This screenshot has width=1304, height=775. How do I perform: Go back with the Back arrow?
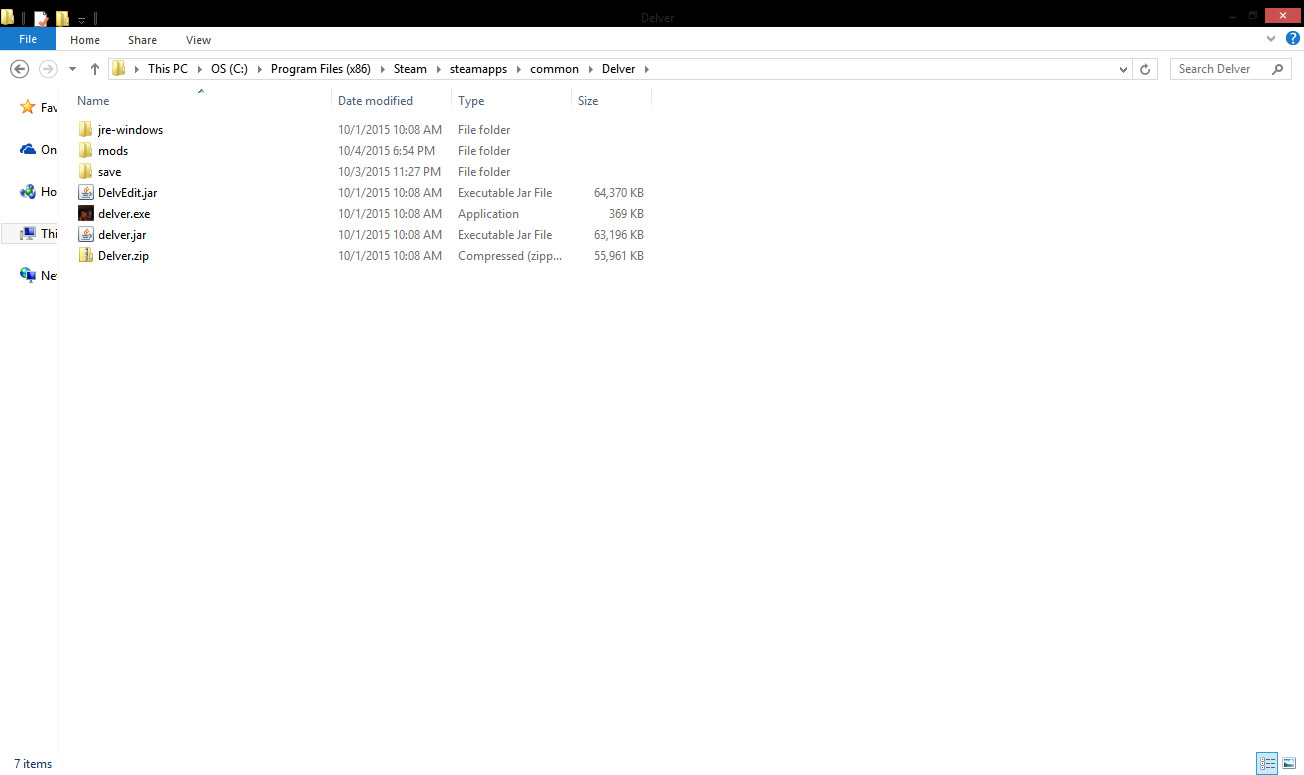(19, 69)
